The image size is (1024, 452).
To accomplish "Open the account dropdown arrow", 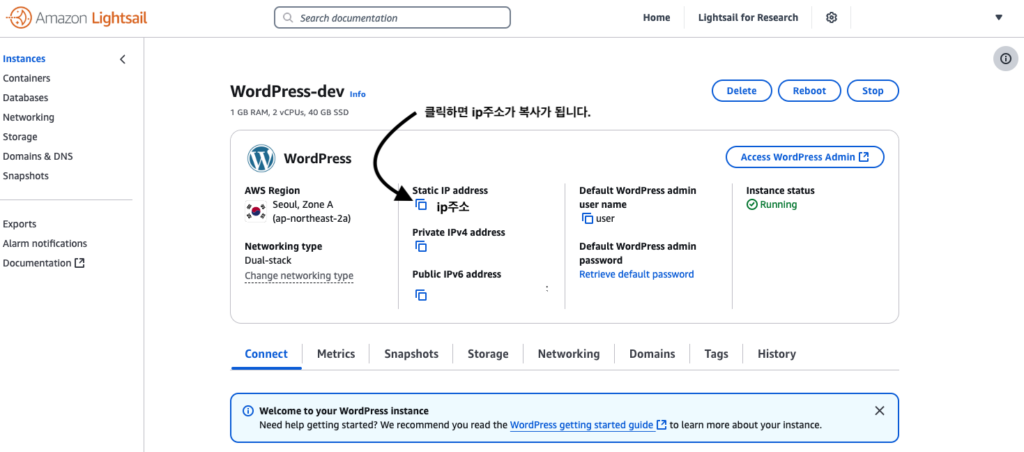I will [x=999, y=18].
